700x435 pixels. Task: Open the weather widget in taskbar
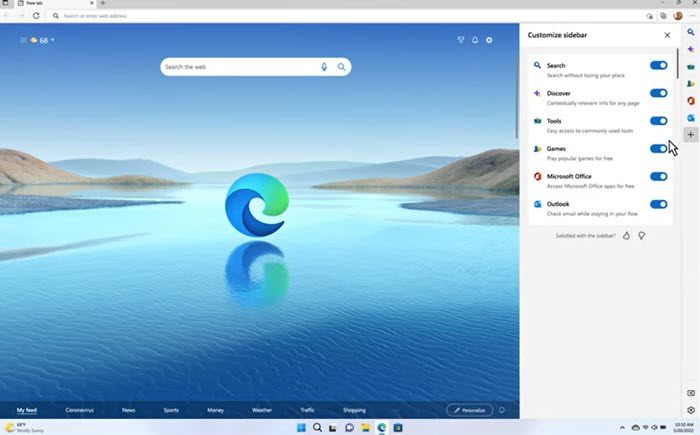[x=25, y=427]
